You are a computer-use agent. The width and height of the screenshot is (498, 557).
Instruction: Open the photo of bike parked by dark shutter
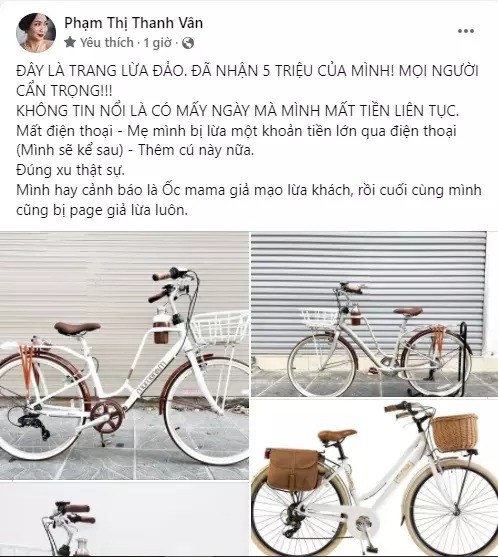374,314
